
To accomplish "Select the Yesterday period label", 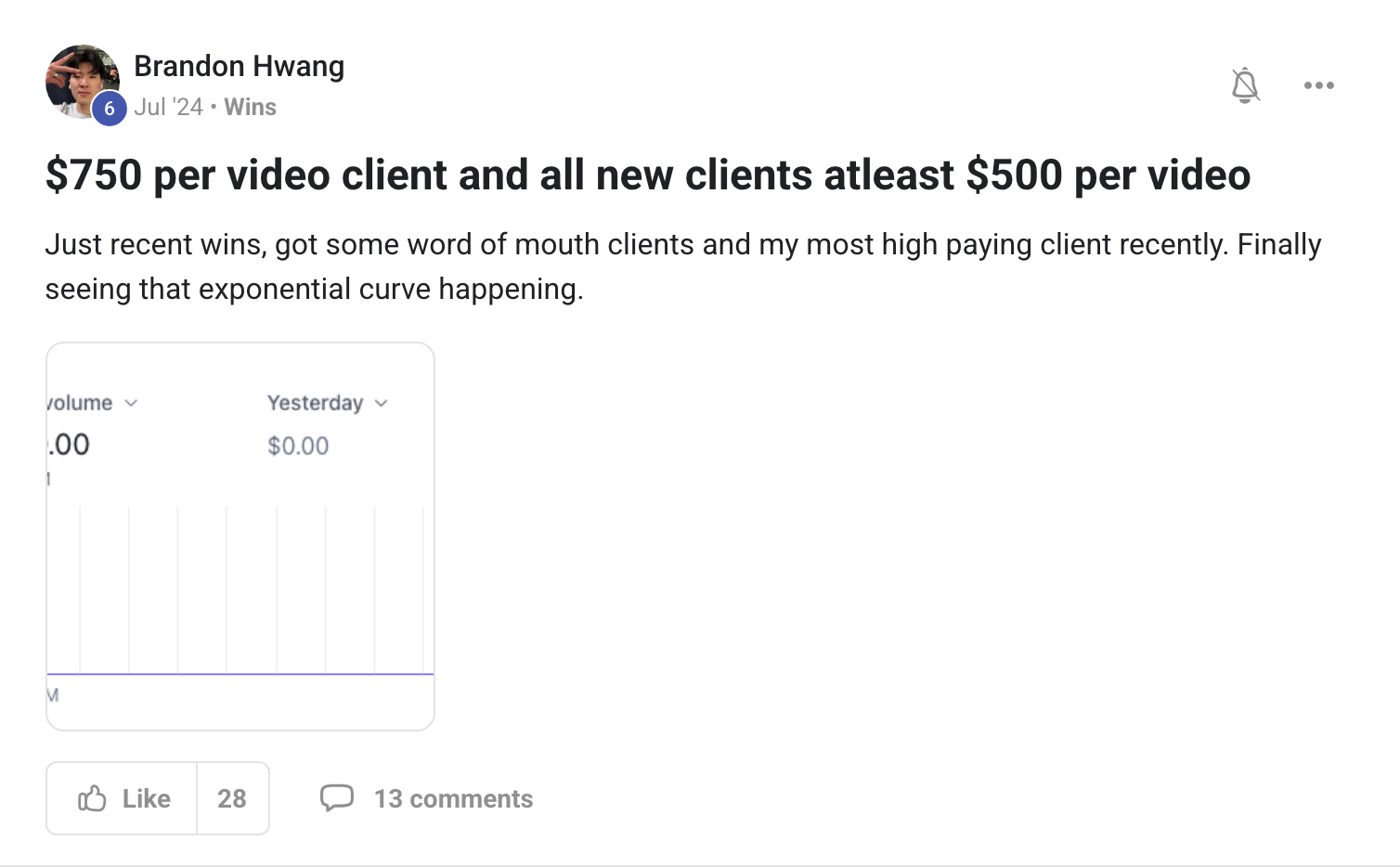I will click(x=315, y=403).
